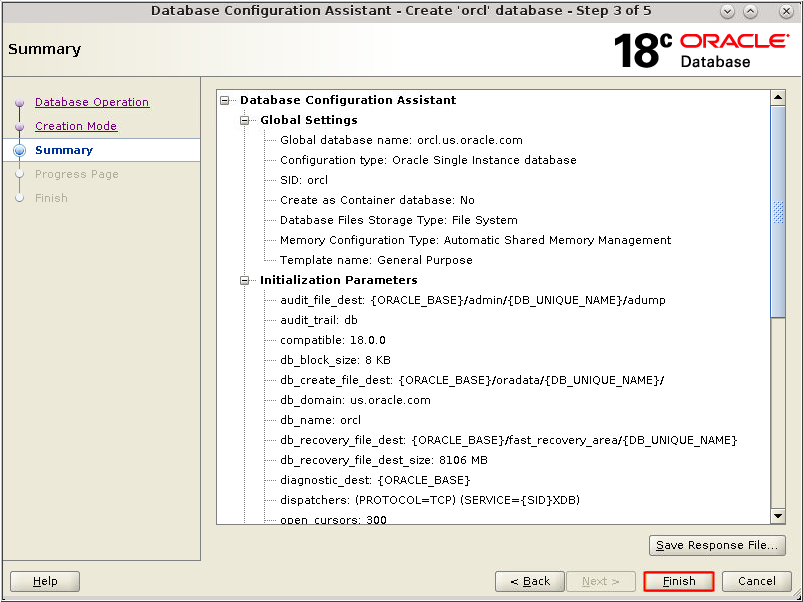
Task: Open the Database Operation step link
Action: click(92, 102)
